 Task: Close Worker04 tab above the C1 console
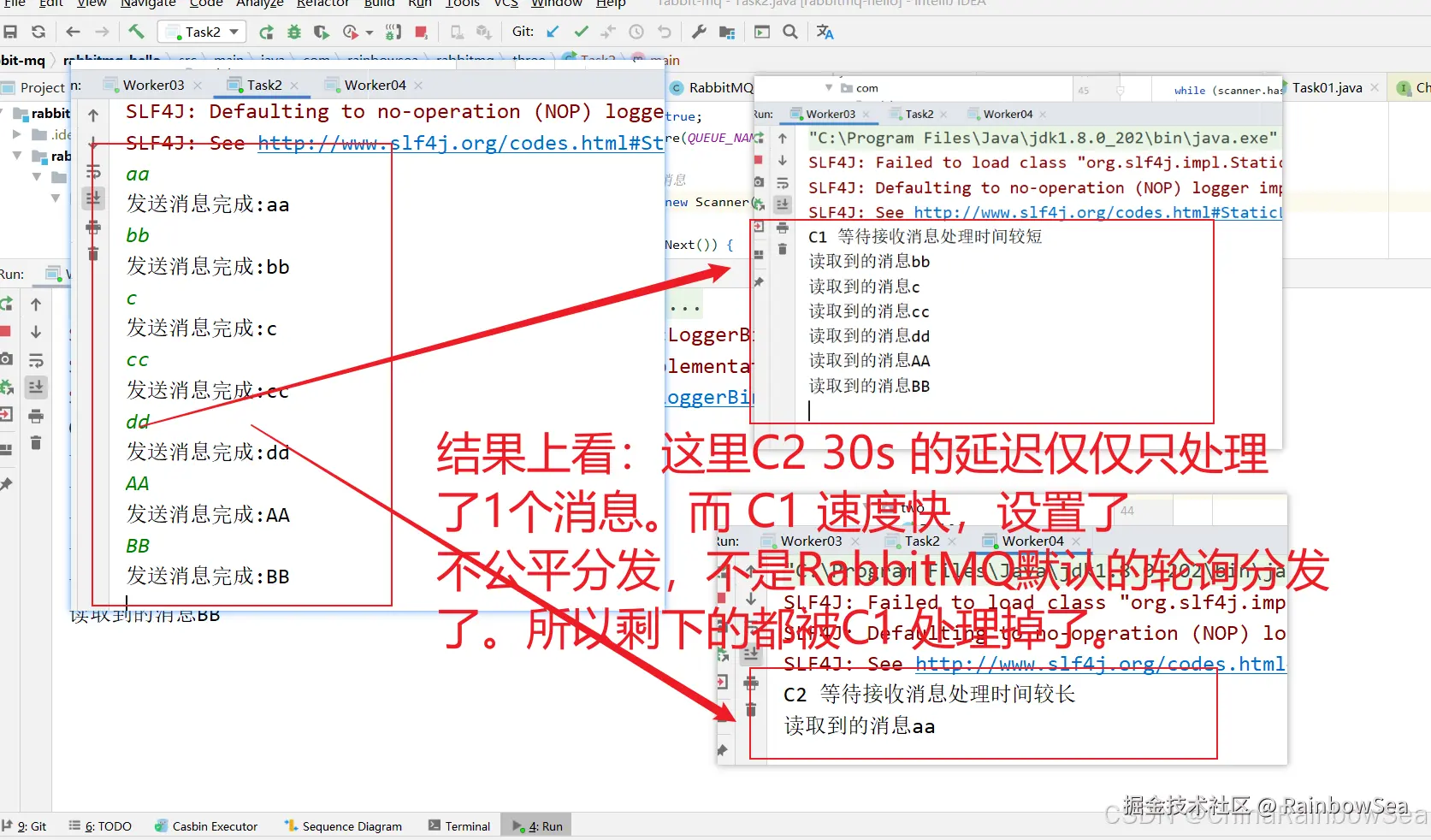pyautogui.click(x=1043, y=114)
